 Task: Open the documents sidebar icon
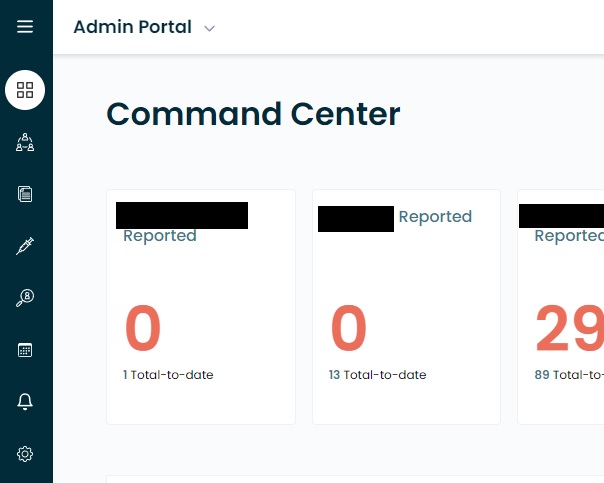pos(25,194)
